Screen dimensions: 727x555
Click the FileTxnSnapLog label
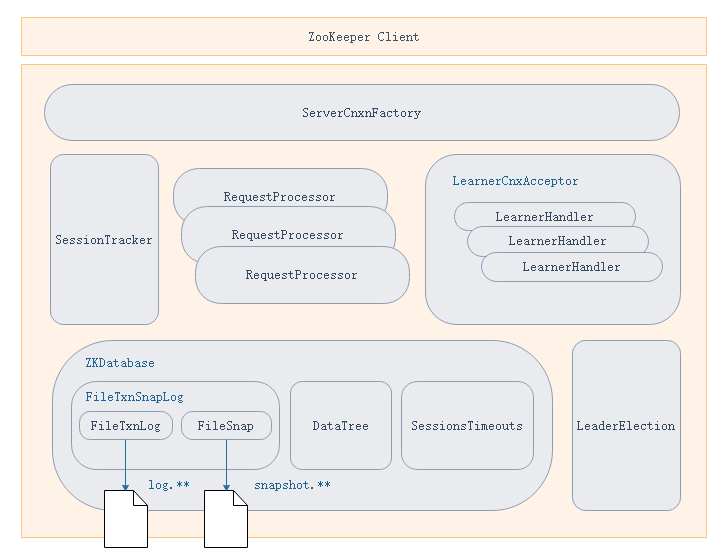coord(134,397)
